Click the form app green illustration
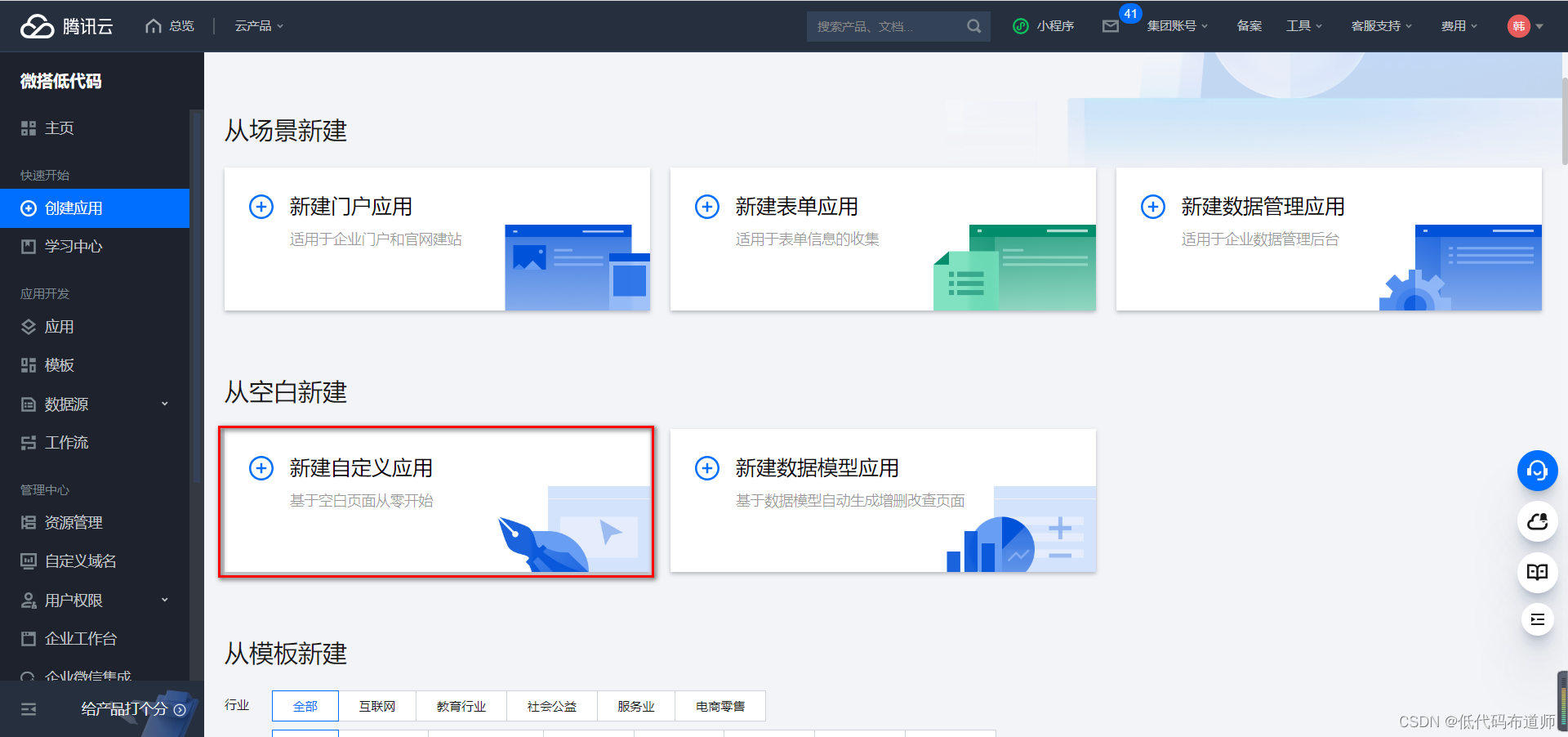Image resolution: width=1568 pixels, height=737 pixels. [1014, 267]
